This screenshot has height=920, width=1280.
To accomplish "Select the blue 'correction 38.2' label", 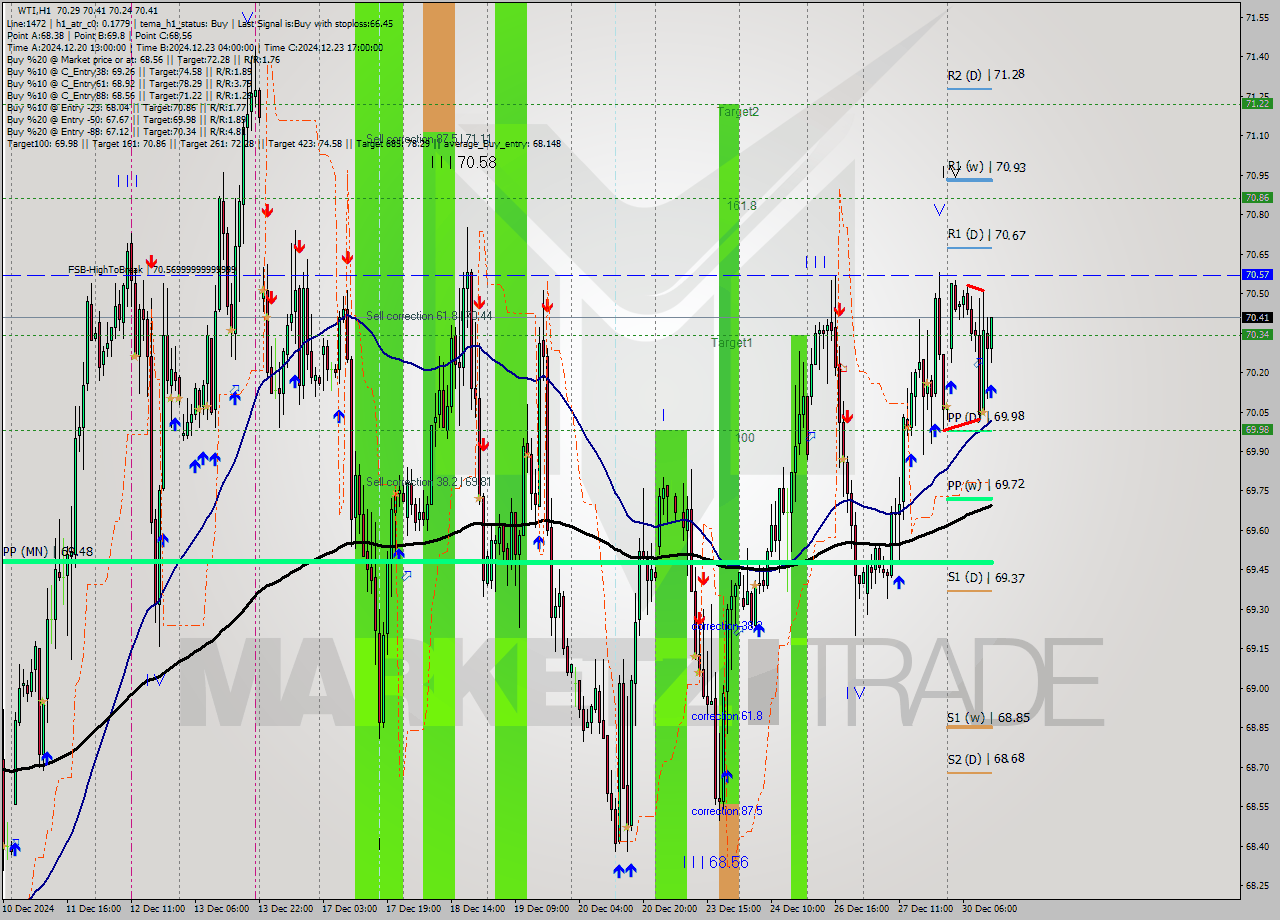I will point(727,626).
